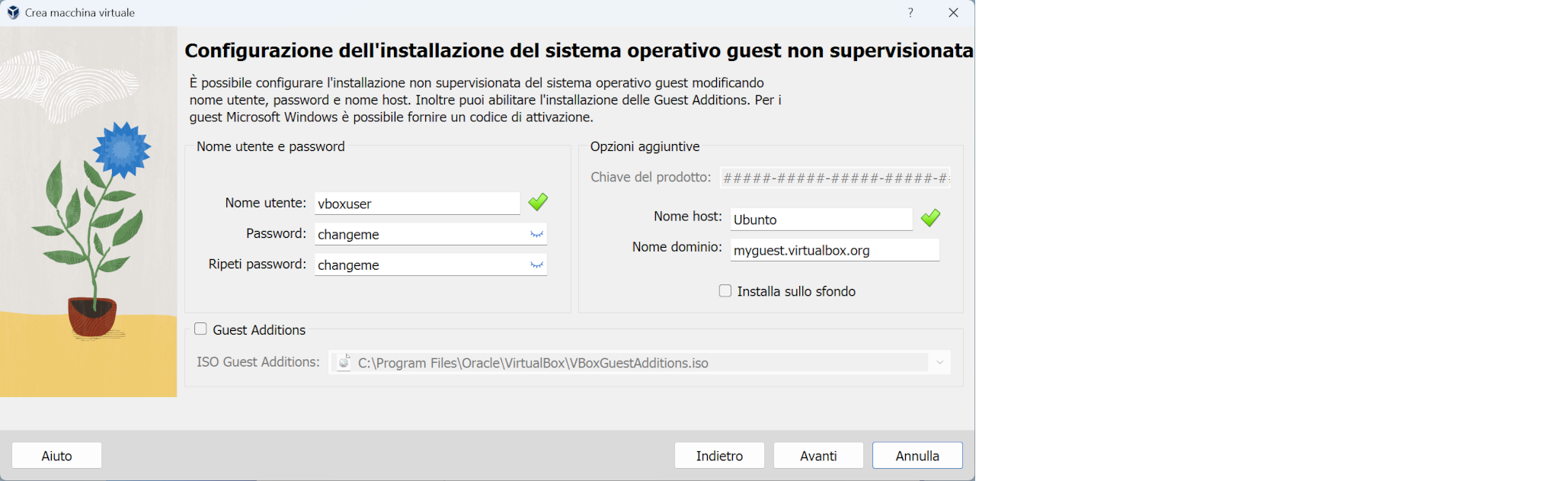The width and height of the screenshot is (1568, 481).
Task: Click the Aiuto button
Action: [x=56, y=456]
